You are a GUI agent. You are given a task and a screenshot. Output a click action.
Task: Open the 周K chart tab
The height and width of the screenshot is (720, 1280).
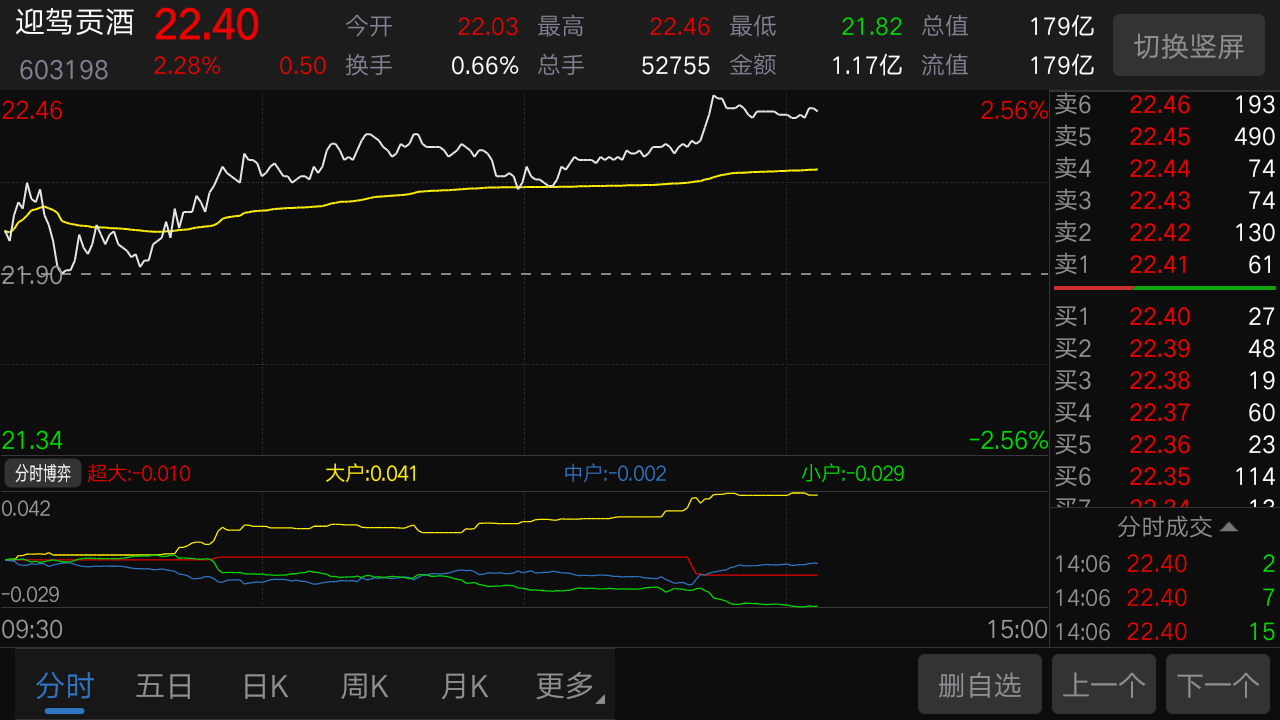(x=364, y=686)
